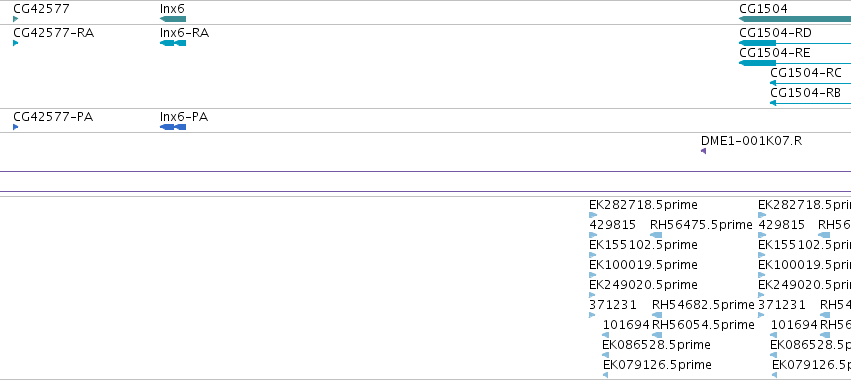
Task: Click the DME1-001K07.R purple arrow marker
Action: 703,151
